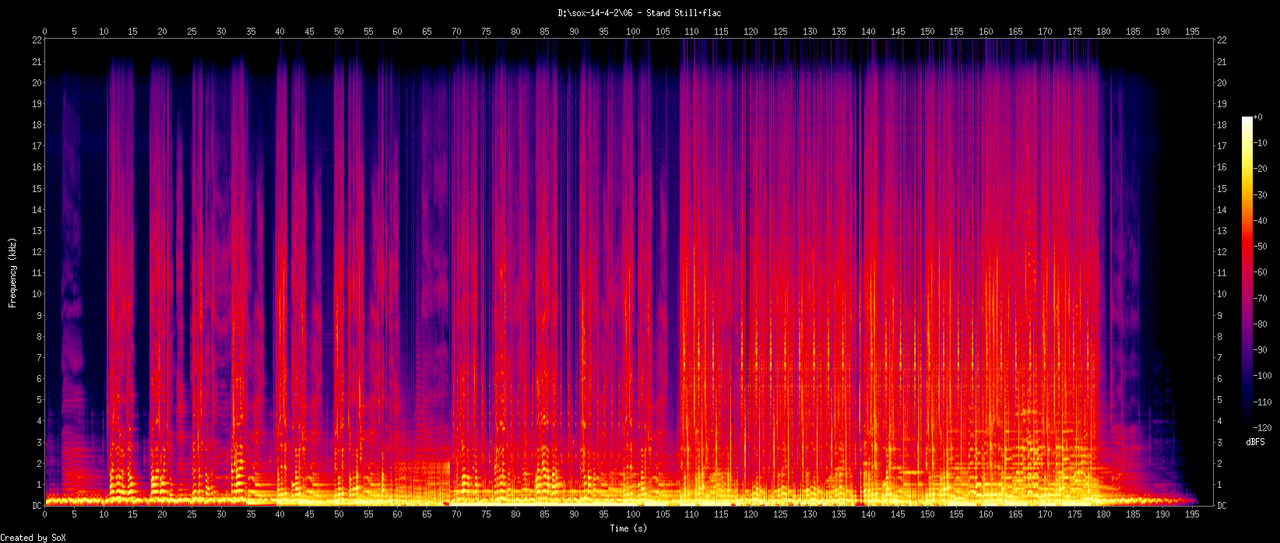
Task: Select the "-110" value on the dBFS scale
Action: tap(1265, 401)
